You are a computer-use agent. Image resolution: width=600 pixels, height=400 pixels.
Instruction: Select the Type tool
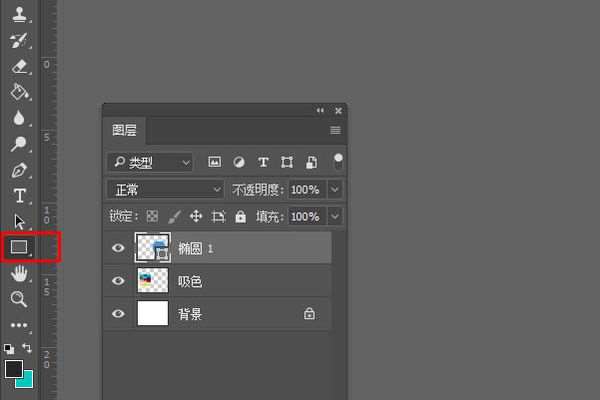20,196
